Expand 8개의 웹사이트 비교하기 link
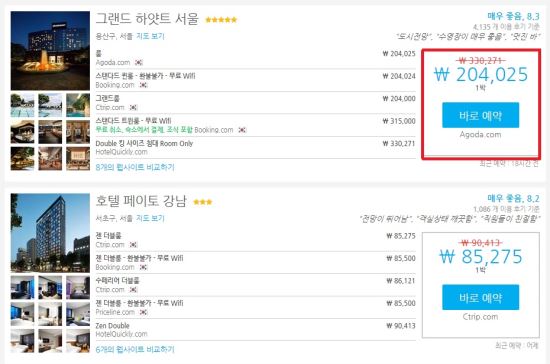 coord(135,167)
